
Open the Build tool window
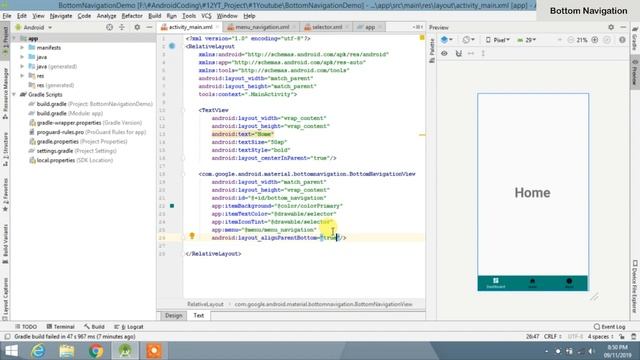coord(94,327)
